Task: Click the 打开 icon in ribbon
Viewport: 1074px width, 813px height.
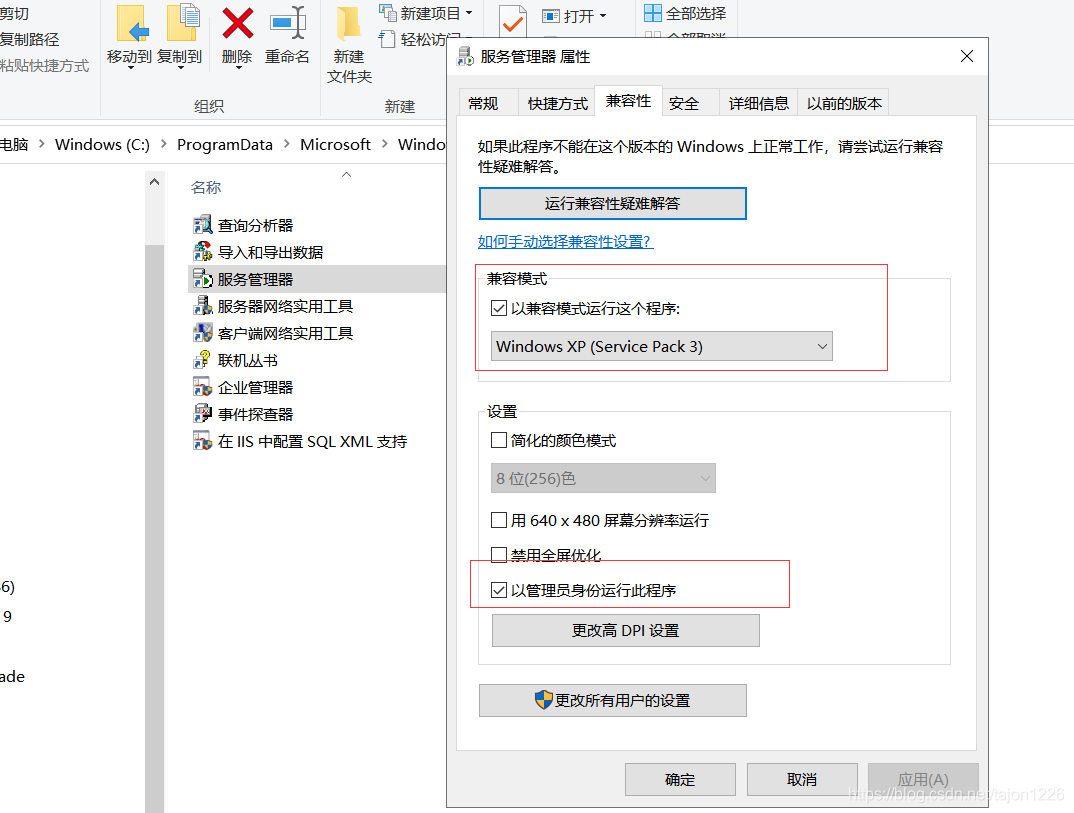Action: [x=551, y=16]
